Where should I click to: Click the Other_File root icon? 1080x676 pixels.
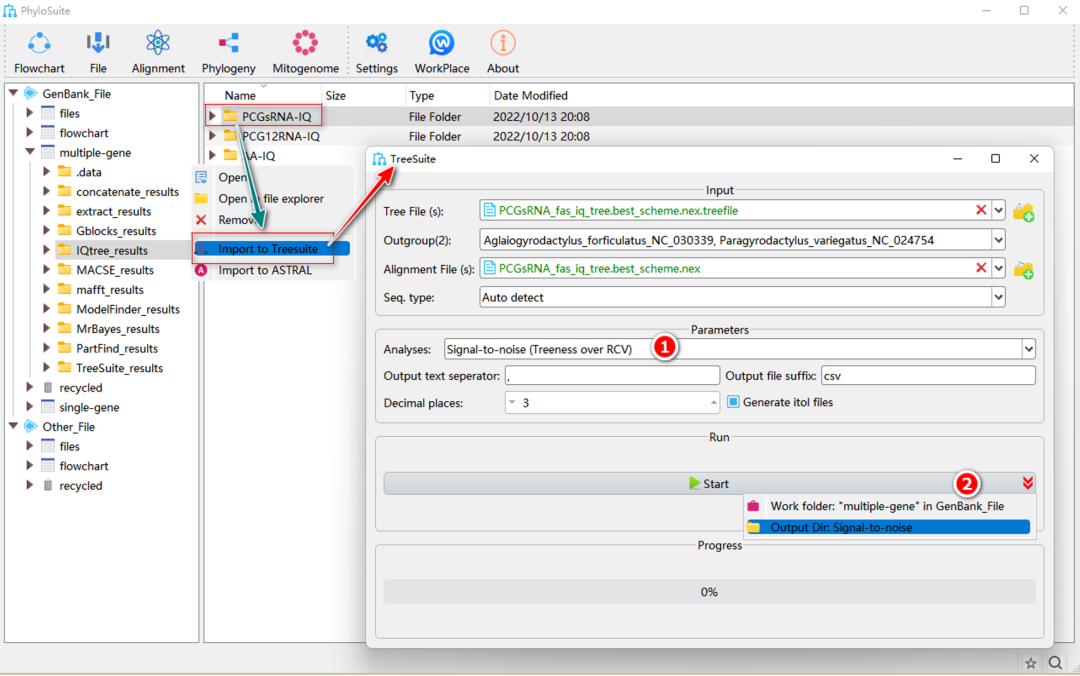30,427
